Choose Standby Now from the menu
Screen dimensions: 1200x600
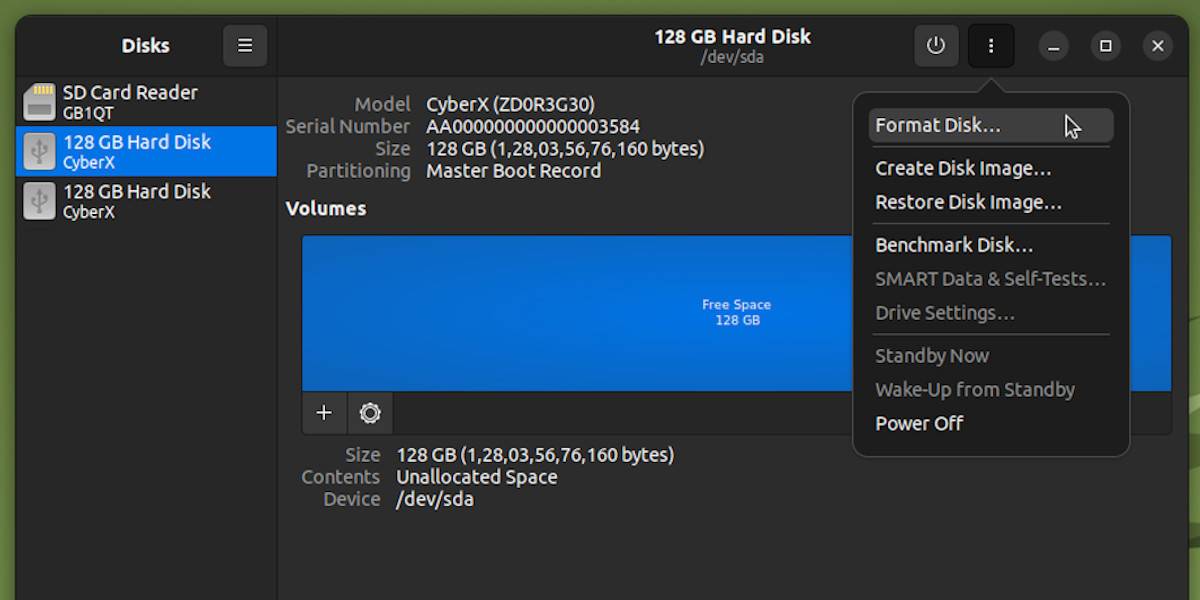coord(931,355)
